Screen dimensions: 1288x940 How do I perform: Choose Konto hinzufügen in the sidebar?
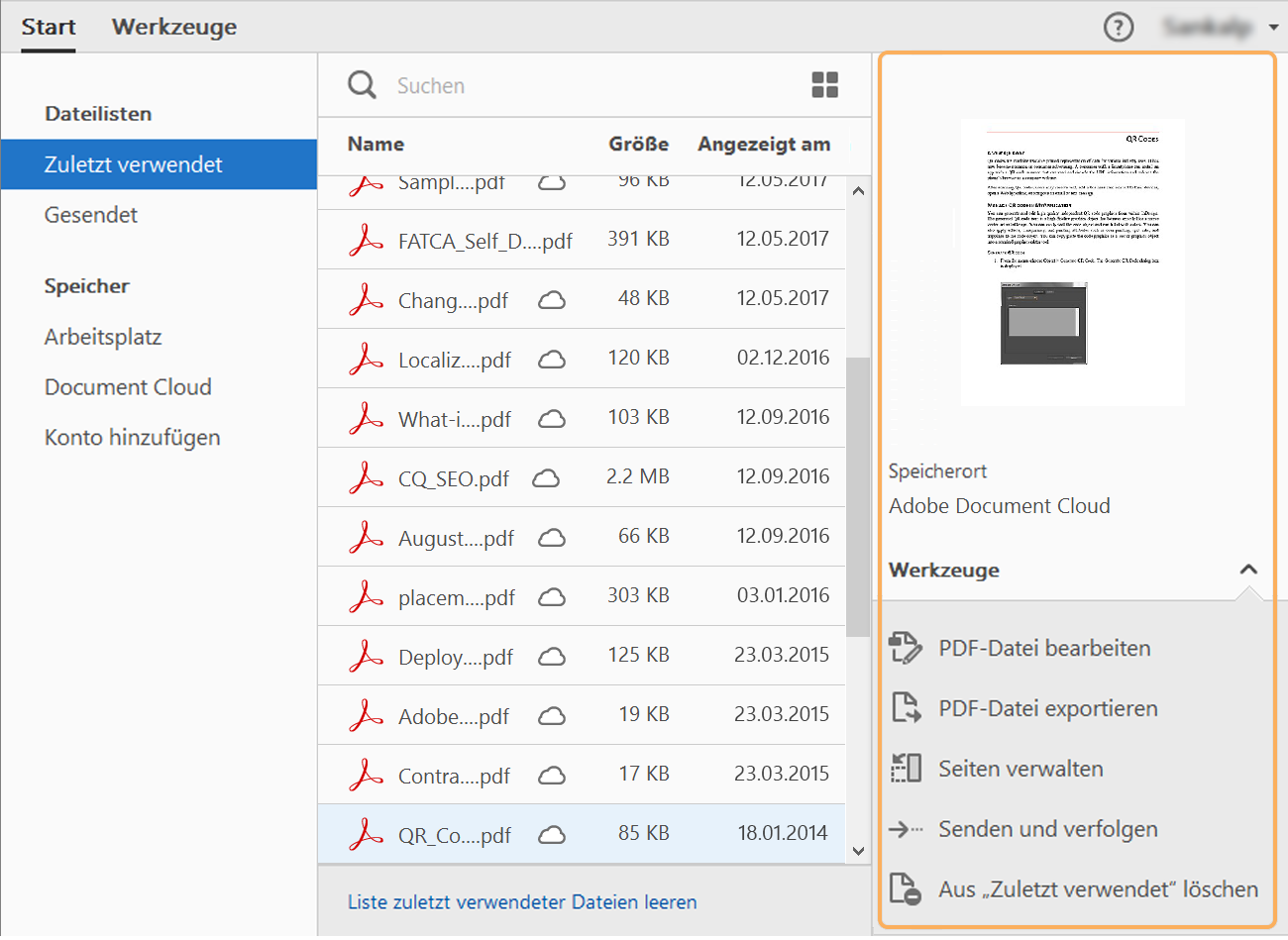point(132,437)
